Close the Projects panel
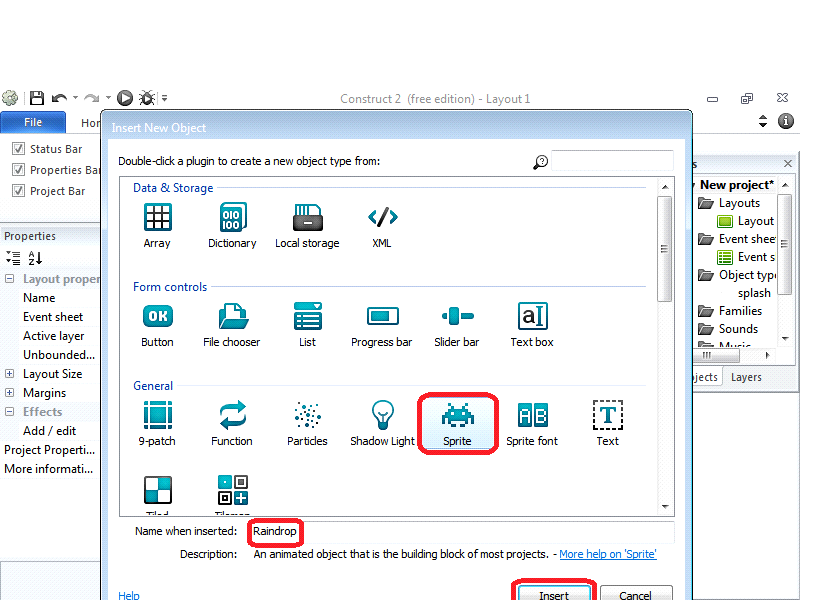Screen dimensions: 819x600 click(788, 163)
